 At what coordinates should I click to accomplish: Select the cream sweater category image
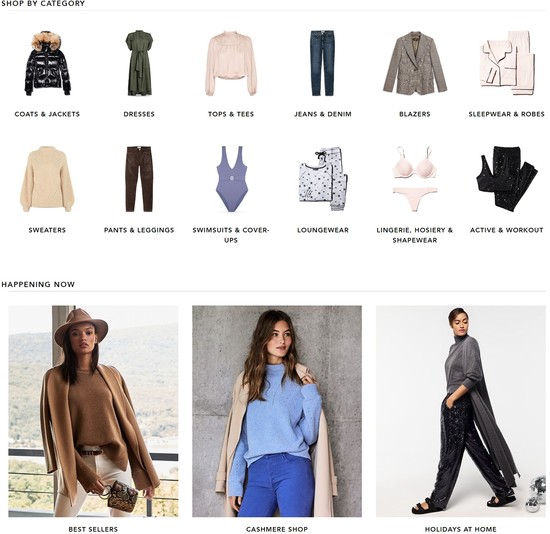click(47, 179)
